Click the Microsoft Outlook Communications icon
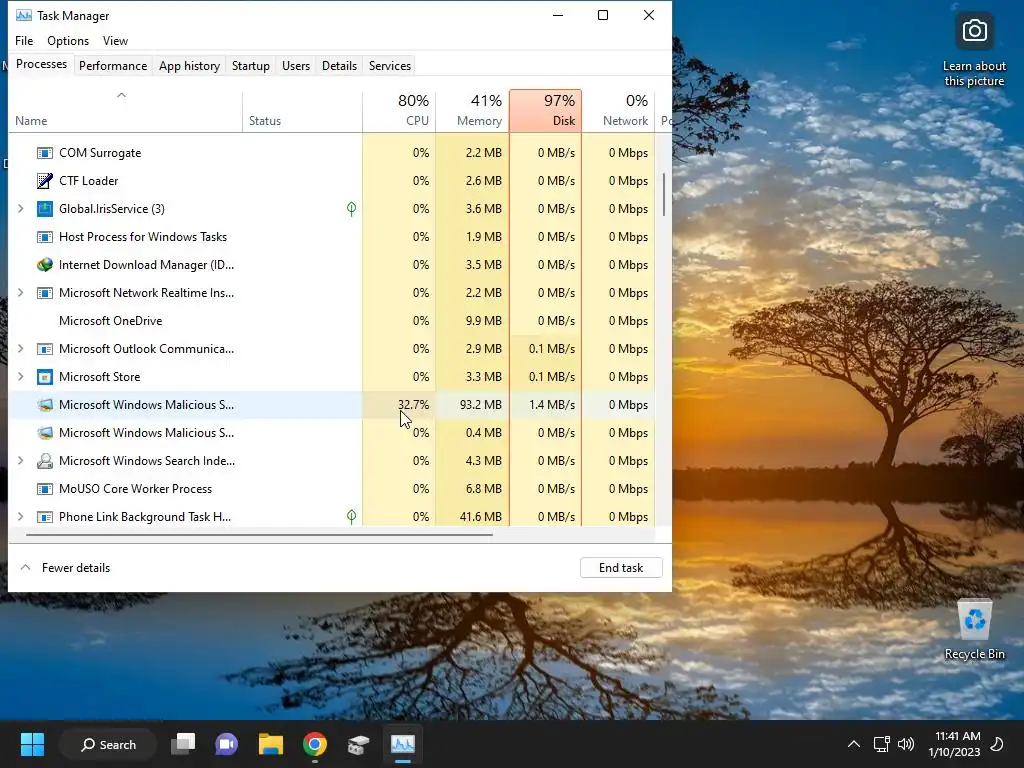 [44, 349]
